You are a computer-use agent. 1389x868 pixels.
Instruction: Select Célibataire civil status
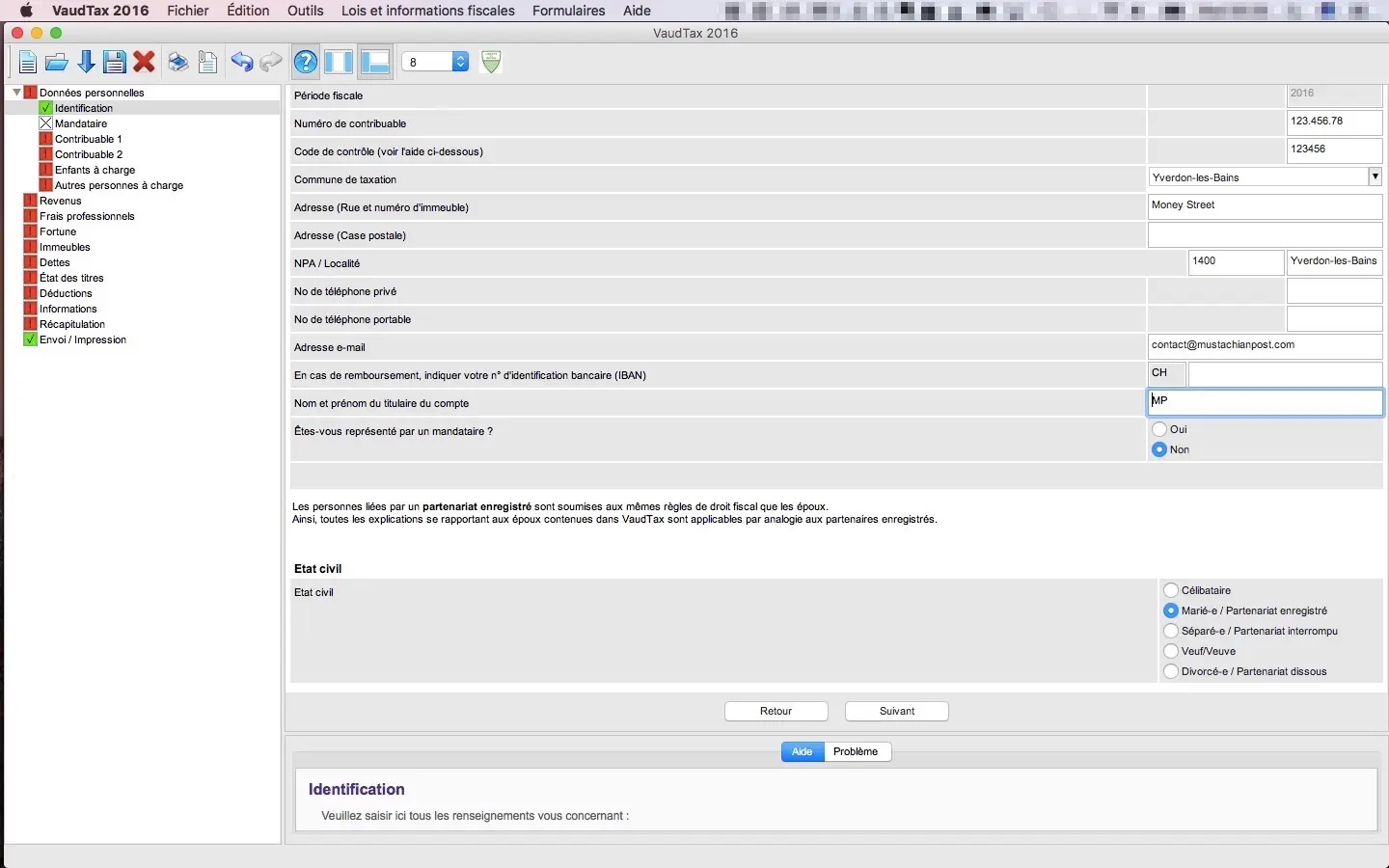tap(1171, 590)
